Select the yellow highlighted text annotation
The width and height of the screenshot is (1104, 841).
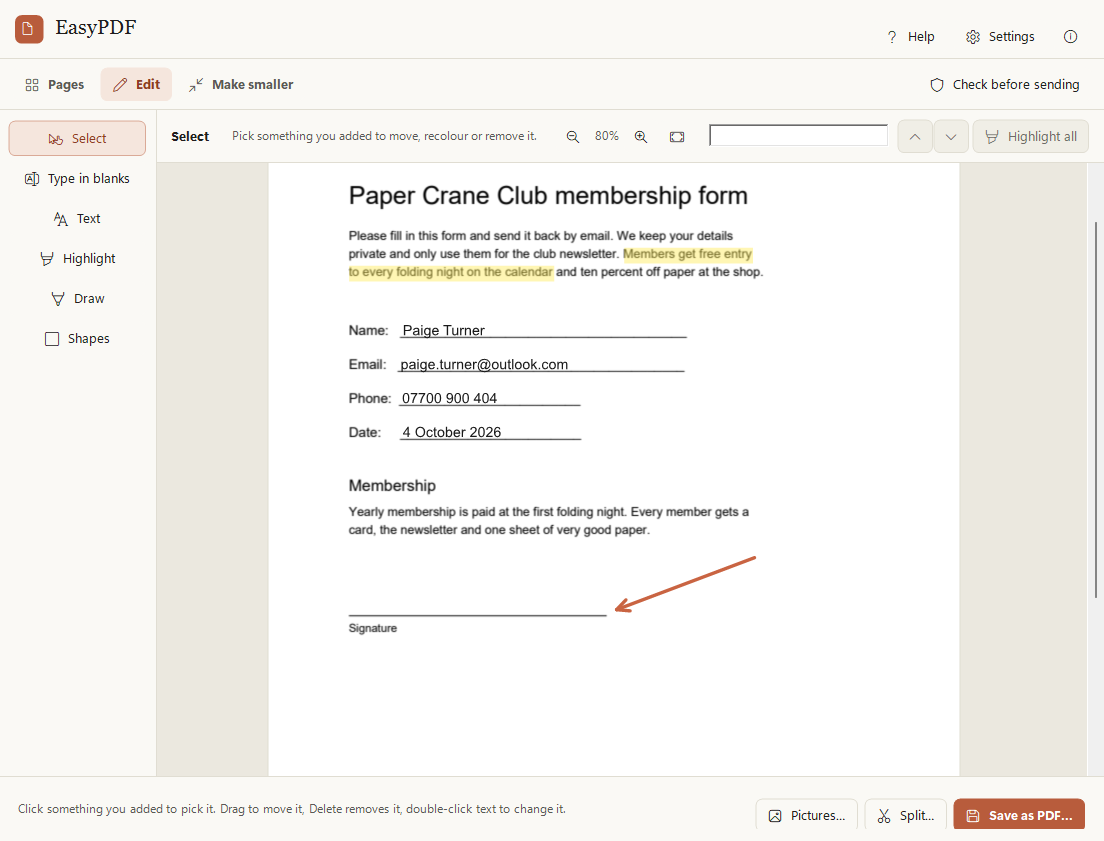pos(551,263)
